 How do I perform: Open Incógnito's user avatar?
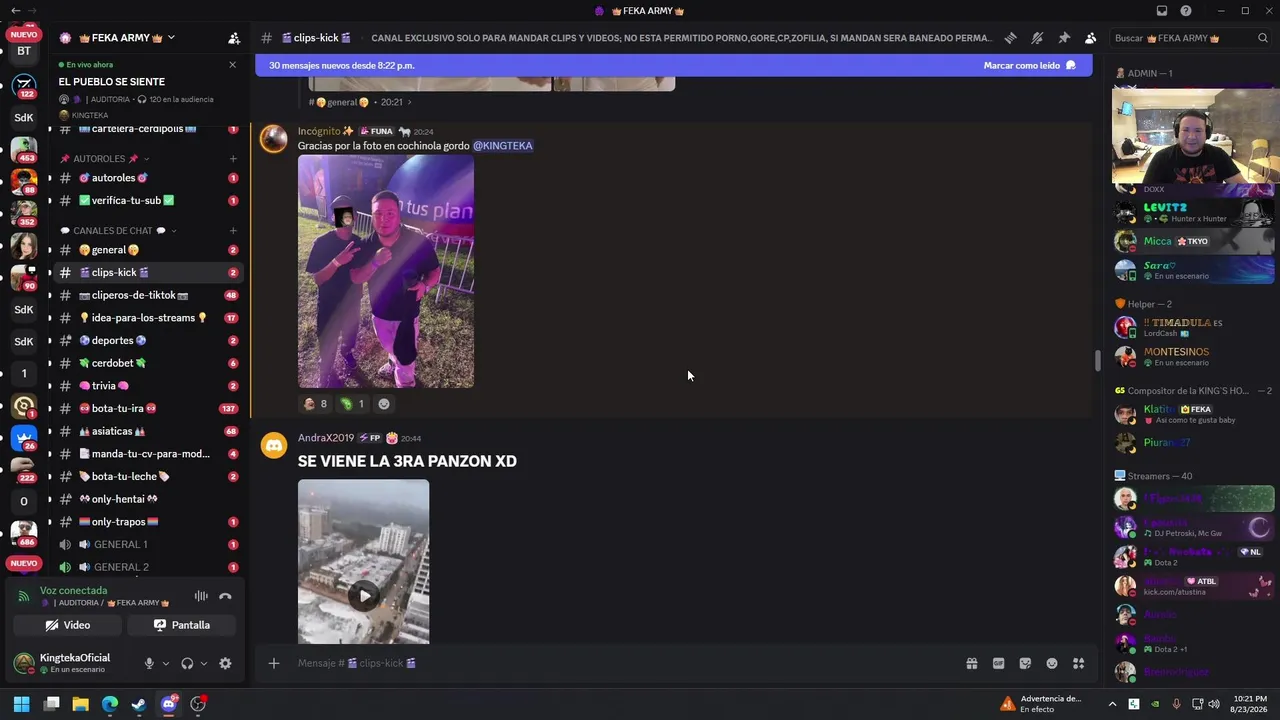click(274, 139)
